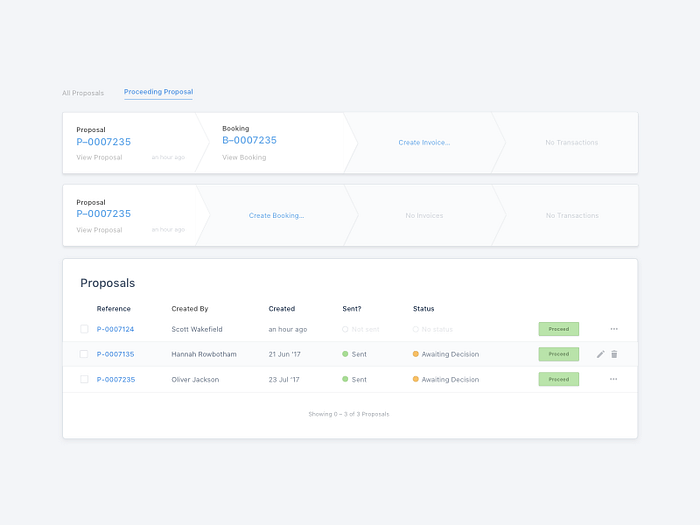The width and height of the screenshot is (700, 525).
Task: Click the View Booking link
Action: coord(244,158)
